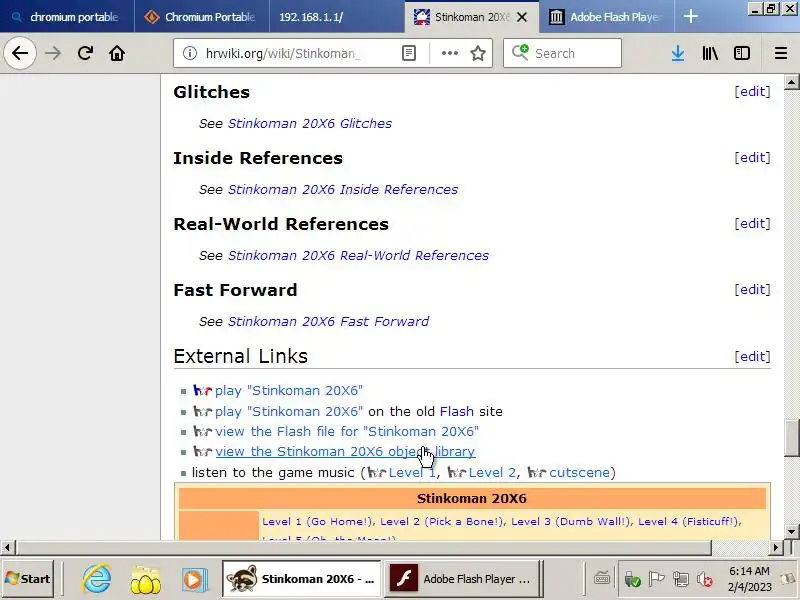Image resolution: width=800 pixels, height=600 pixels.
Task: Listen to cutscene music link
Action: click(x=579, y=472)
